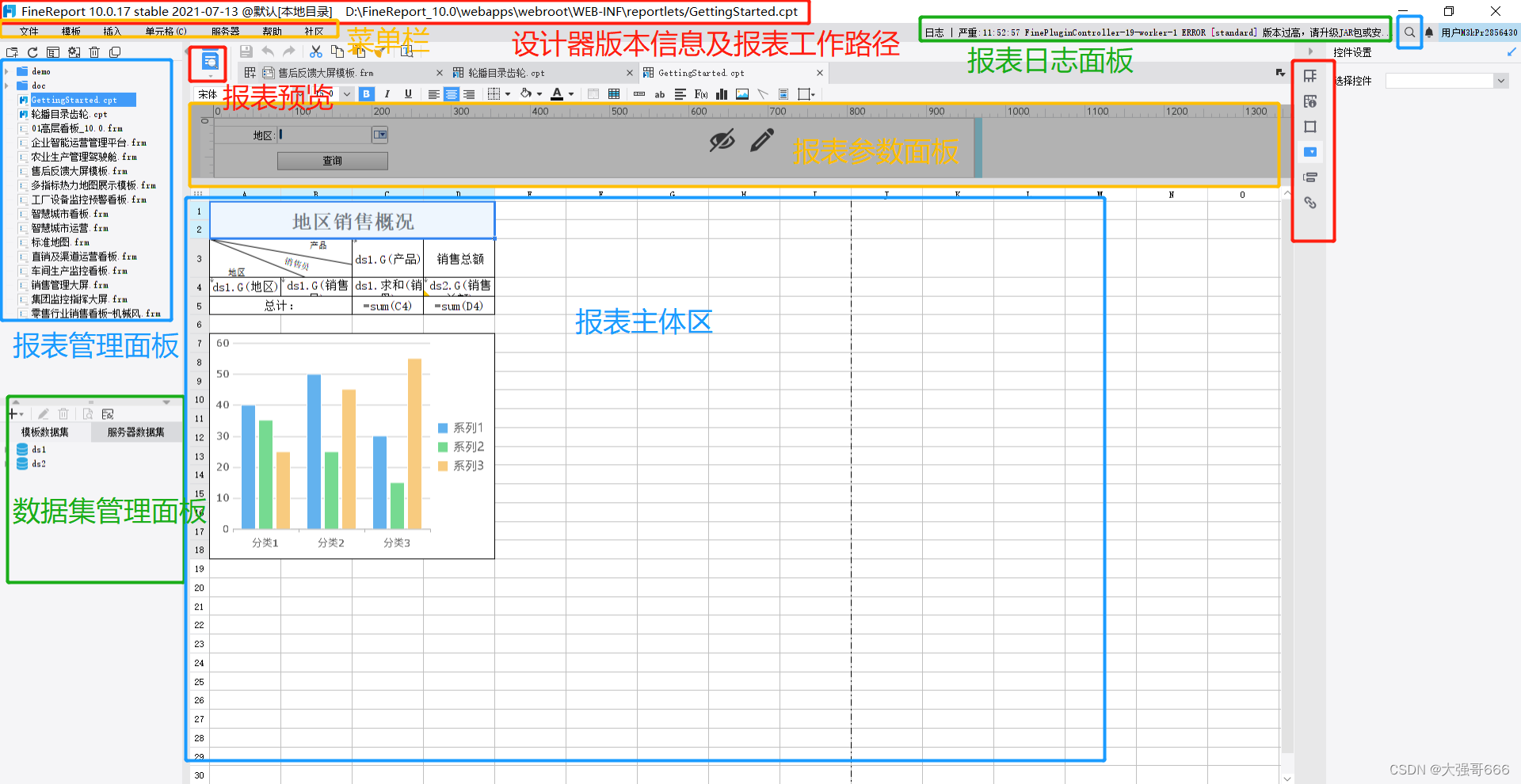Image resolution: width=1521 pixels, height=784 pixels.
Task: Open the 帮助 menu
Action: click(272, 32)
